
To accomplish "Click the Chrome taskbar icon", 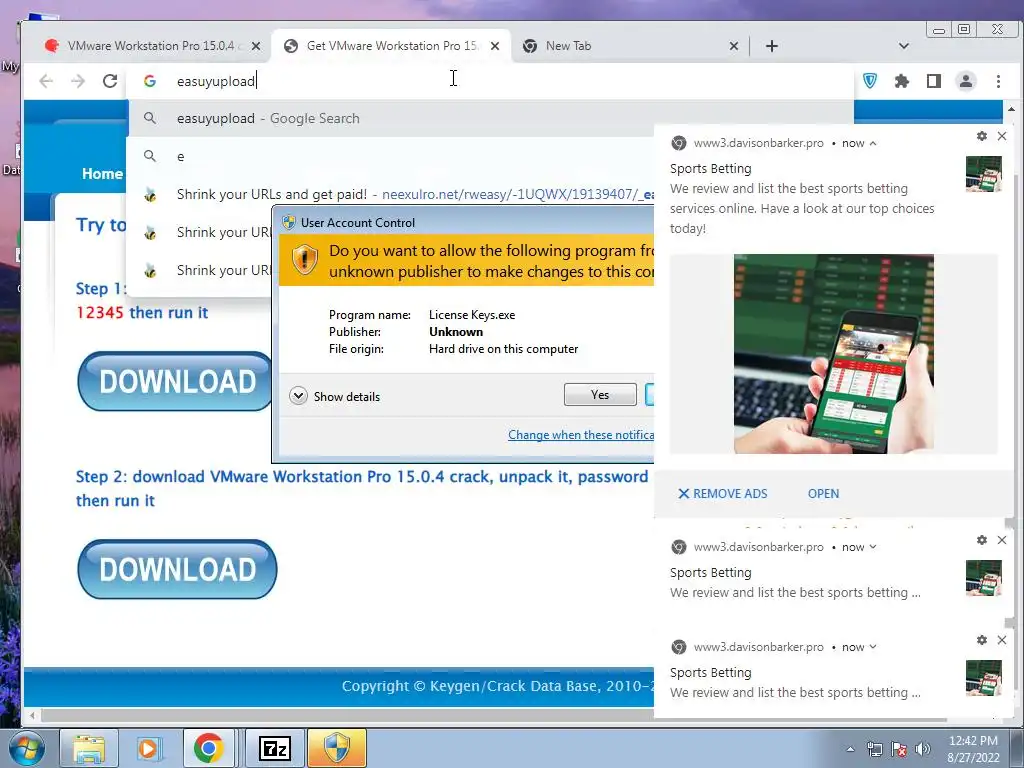I will (x=208, y=748).
